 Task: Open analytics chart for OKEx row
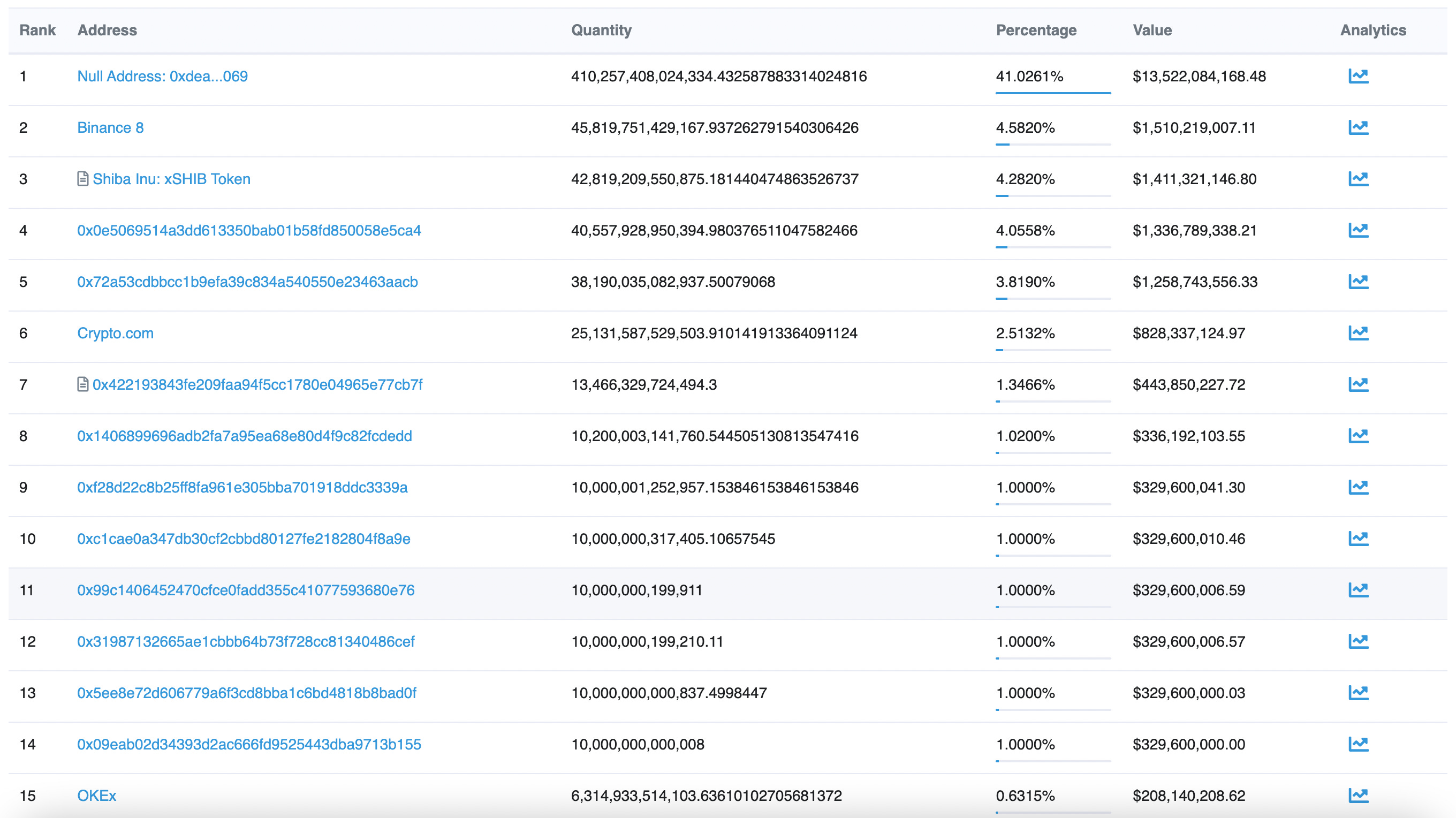click(1358, 796)
